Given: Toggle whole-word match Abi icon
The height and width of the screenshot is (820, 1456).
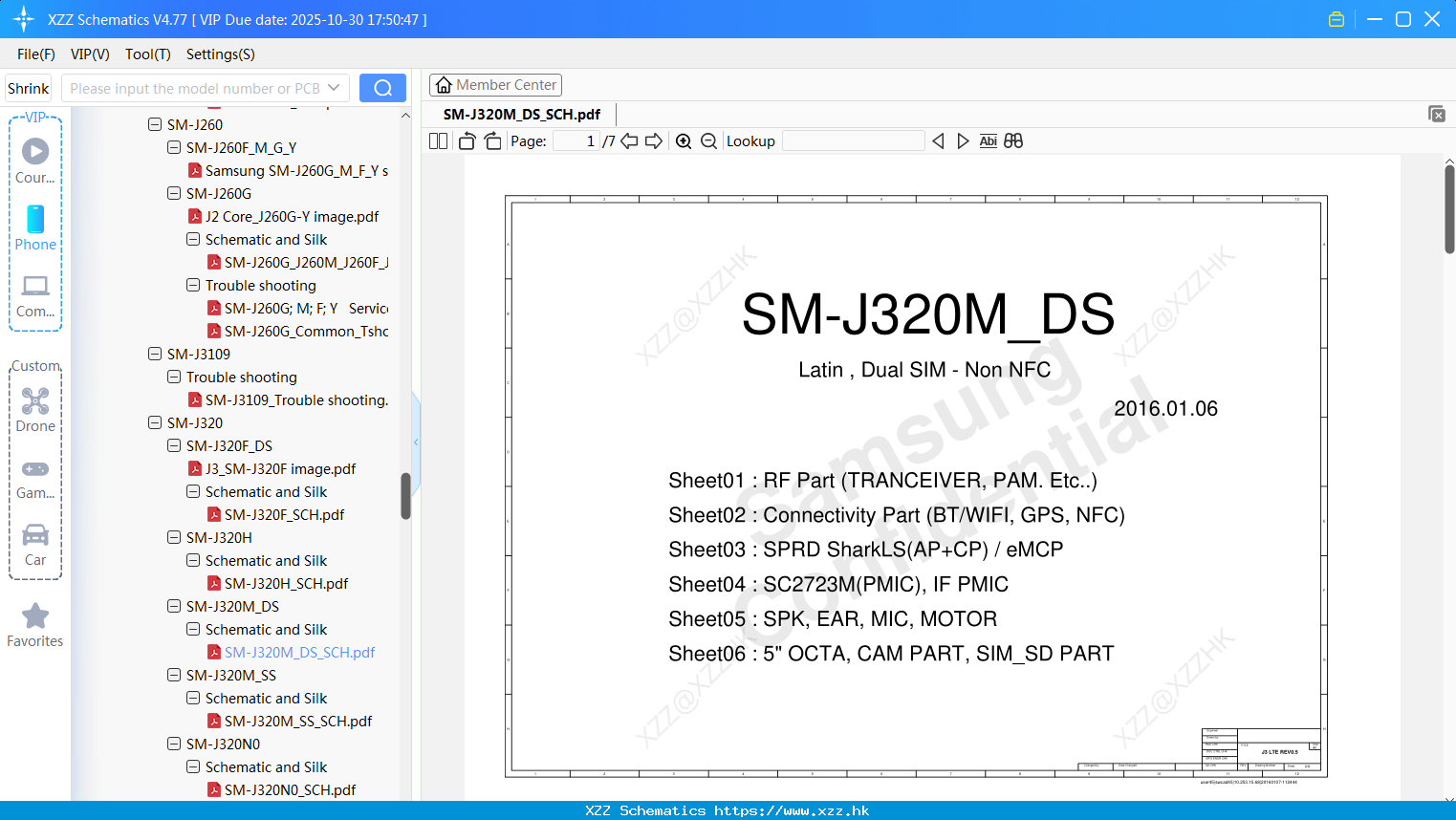Looking at the screenshot, I should click(x=989, y=140).
